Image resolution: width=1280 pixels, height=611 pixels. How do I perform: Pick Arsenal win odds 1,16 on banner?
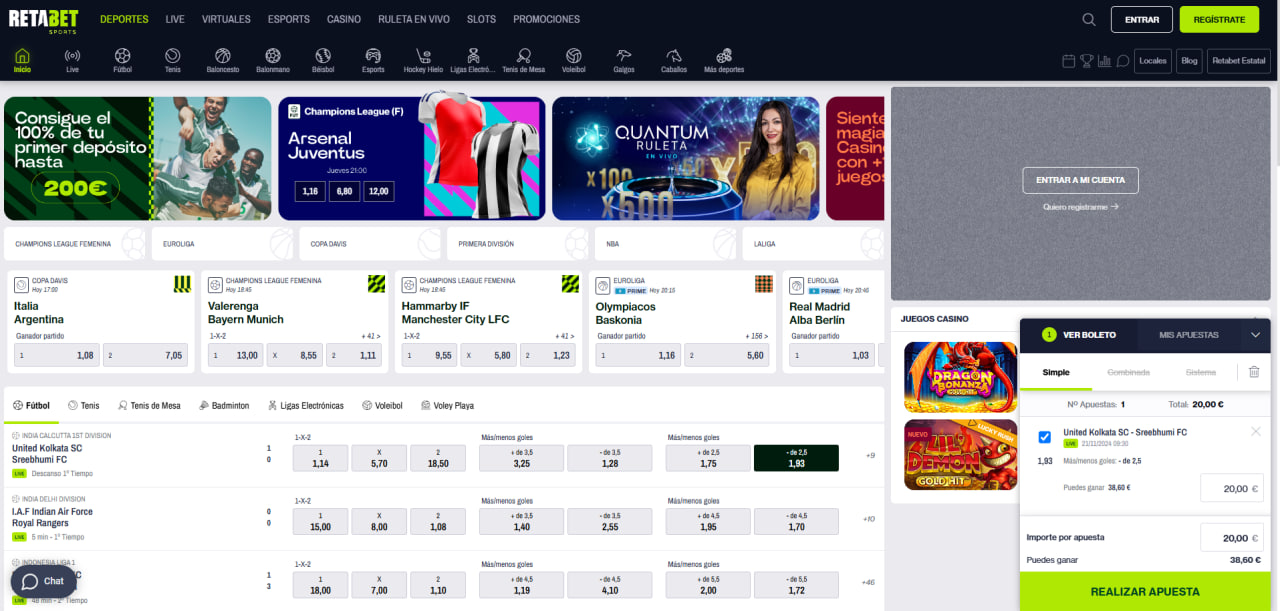point(310,190)
